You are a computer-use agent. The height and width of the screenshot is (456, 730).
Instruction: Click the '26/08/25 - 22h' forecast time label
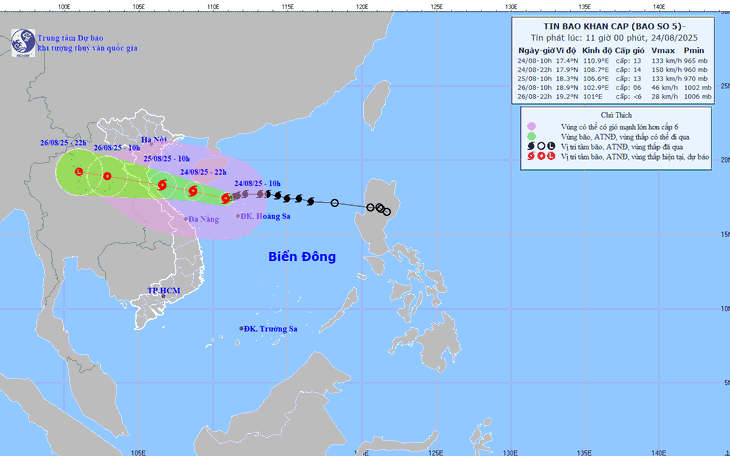[63, 143]
